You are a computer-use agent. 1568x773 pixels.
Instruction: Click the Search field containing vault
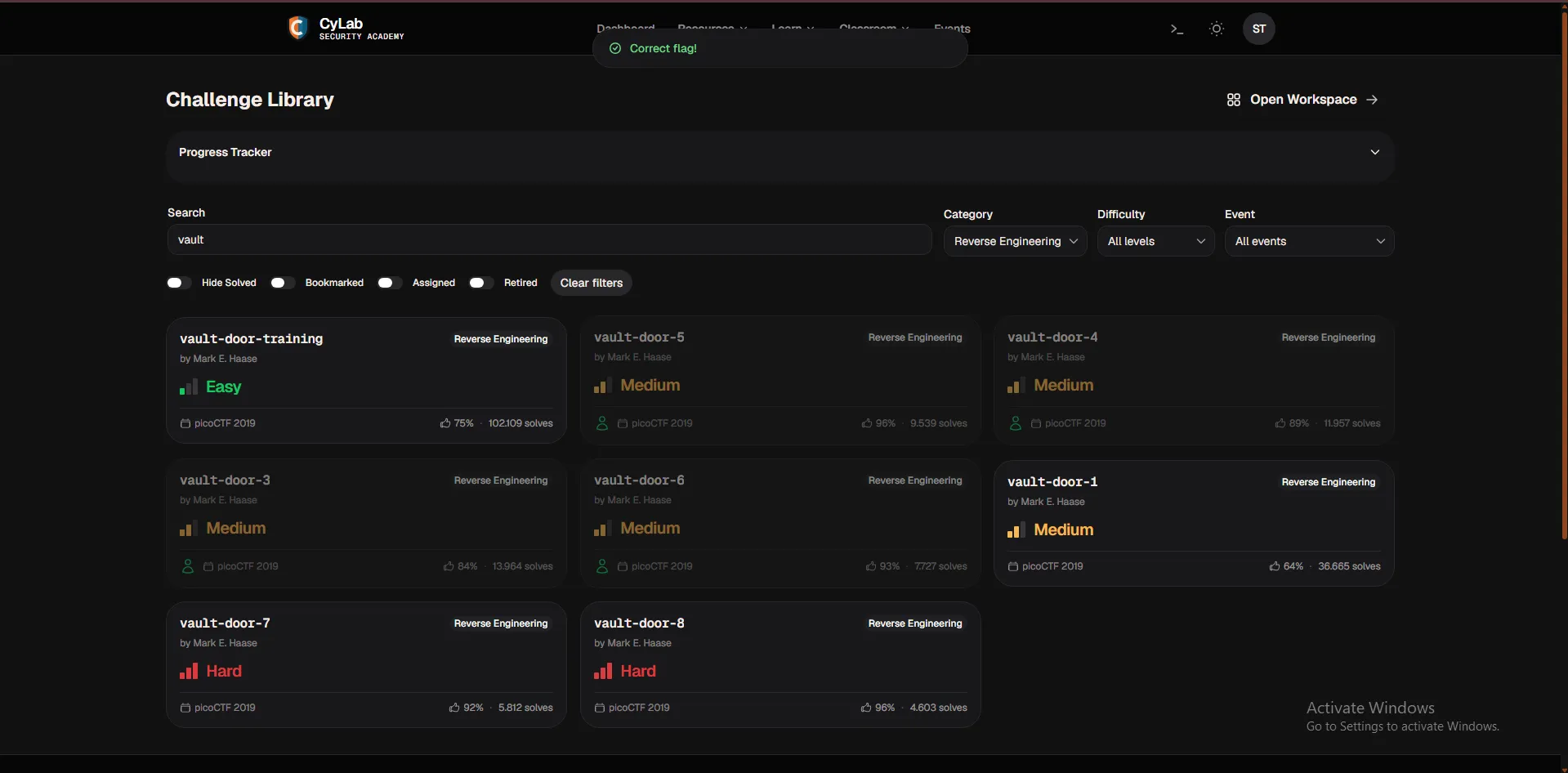pos(549,239)
